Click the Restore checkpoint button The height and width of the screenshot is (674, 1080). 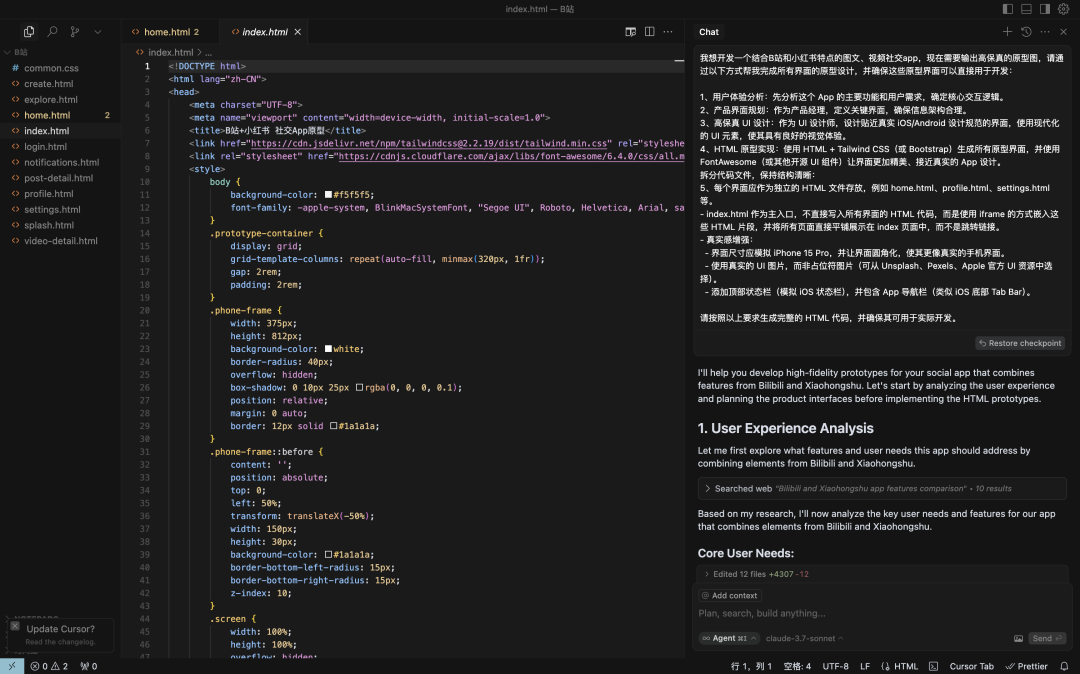coord(1019,343)
